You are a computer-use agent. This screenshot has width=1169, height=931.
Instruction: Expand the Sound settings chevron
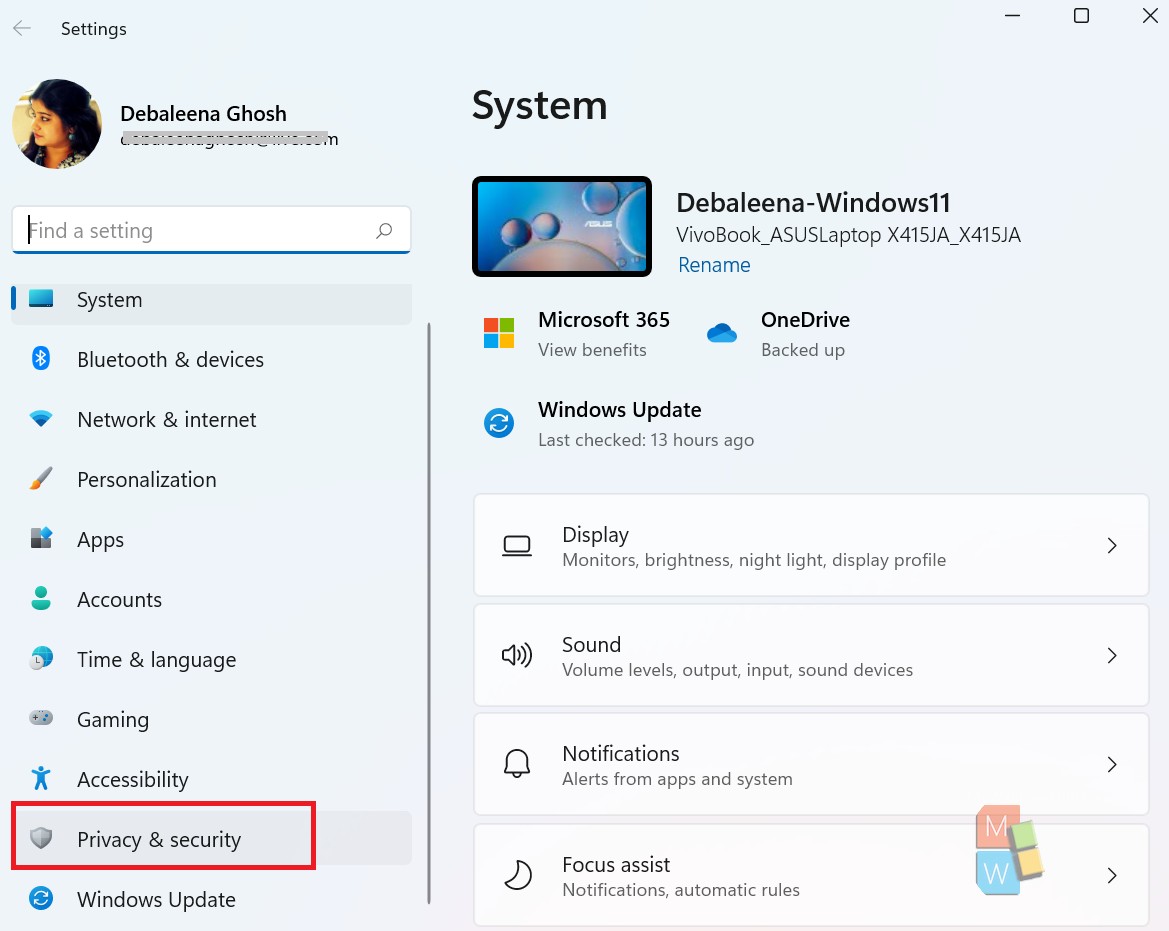pos(1112,655)
